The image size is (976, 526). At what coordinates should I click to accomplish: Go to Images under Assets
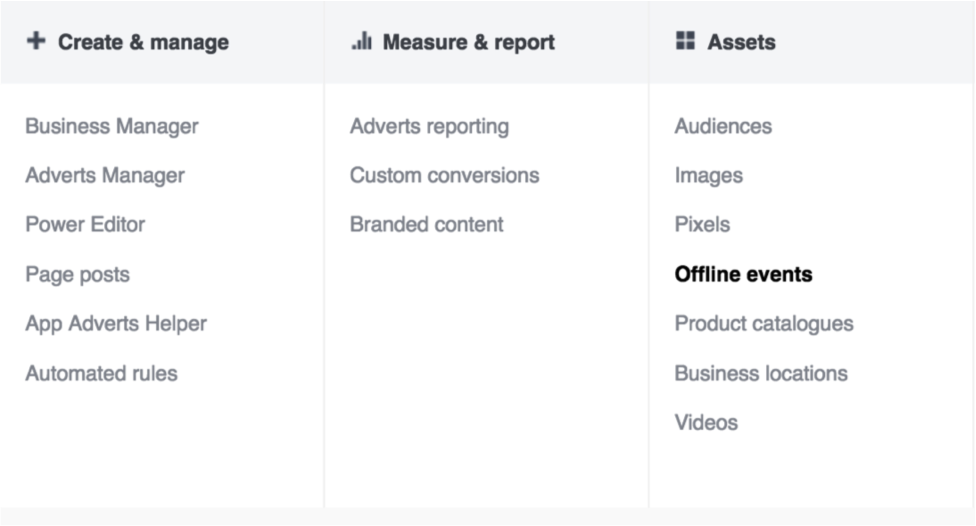click(x=708, y=175)
